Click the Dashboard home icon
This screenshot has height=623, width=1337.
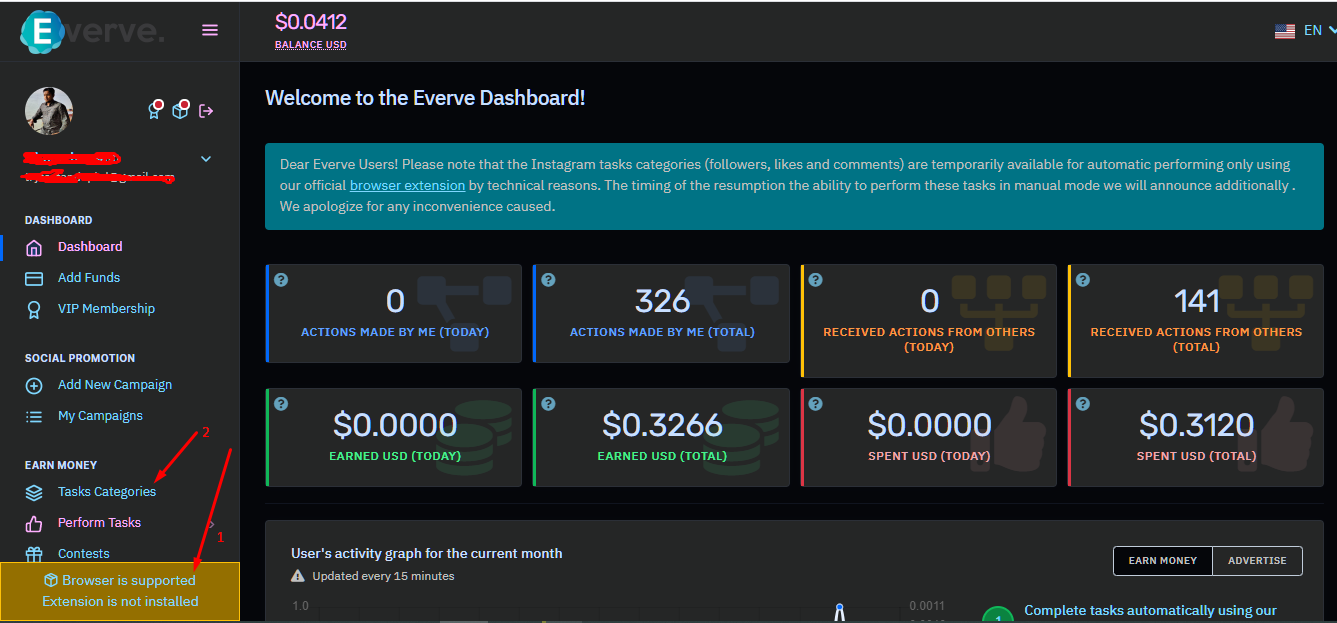pos(34,247)
